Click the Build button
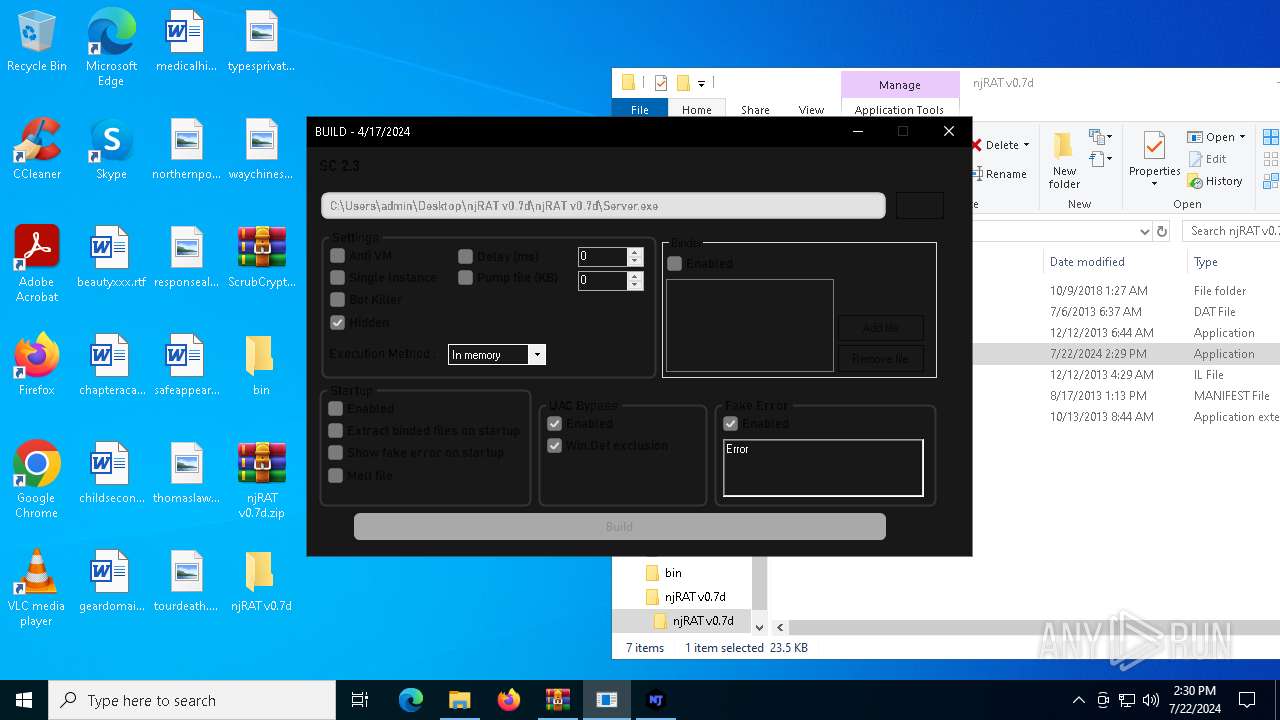Viewport: 1280px width, 720px height. pos(620,526)
